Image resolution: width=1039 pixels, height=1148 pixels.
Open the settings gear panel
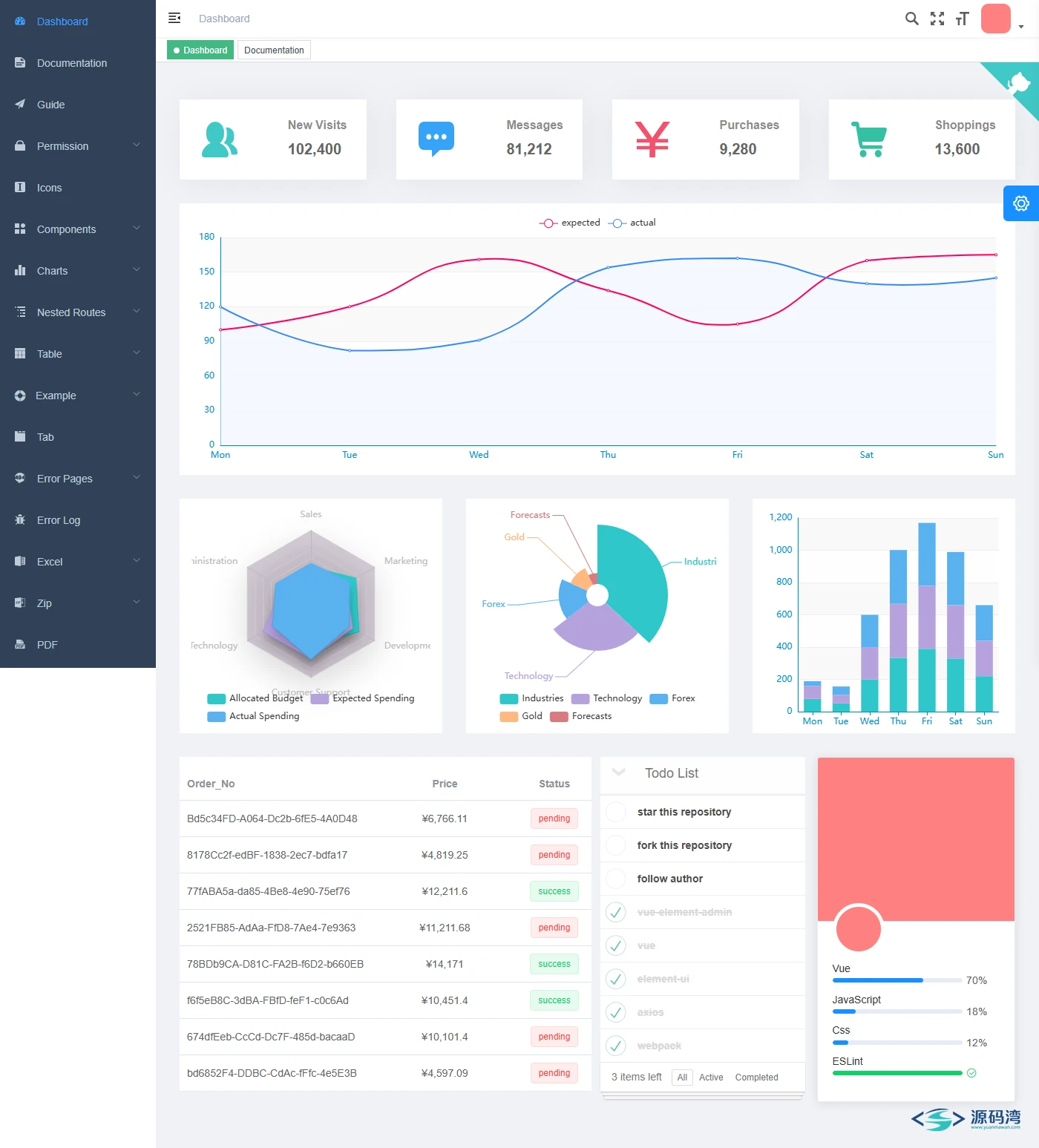1021,203
